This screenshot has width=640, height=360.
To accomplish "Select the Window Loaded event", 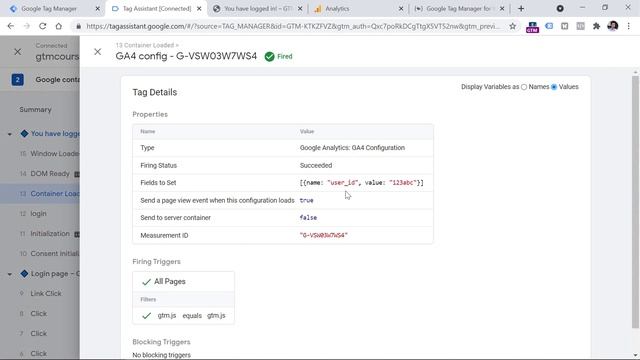I will click(x=55, y=154).
